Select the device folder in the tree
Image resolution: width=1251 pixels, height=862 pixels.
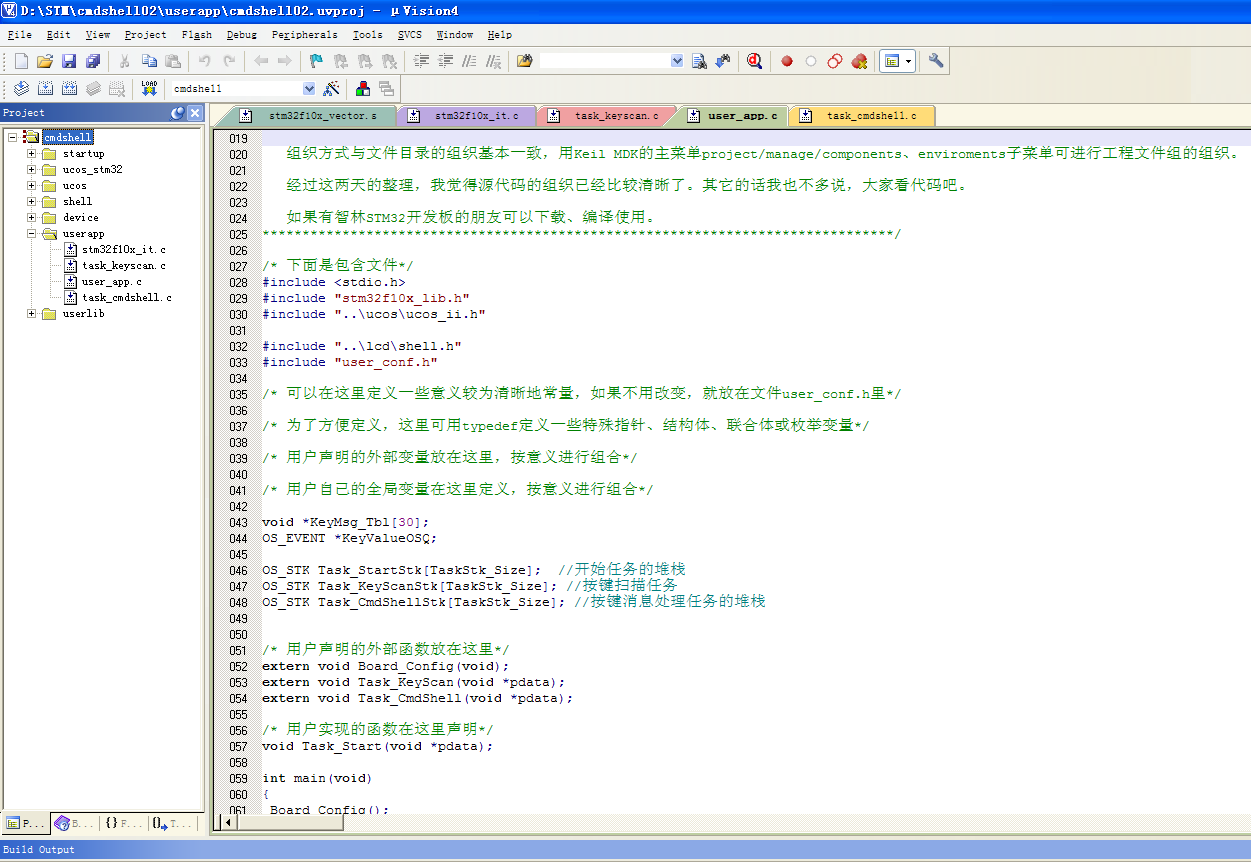click(x=81, y=217)
